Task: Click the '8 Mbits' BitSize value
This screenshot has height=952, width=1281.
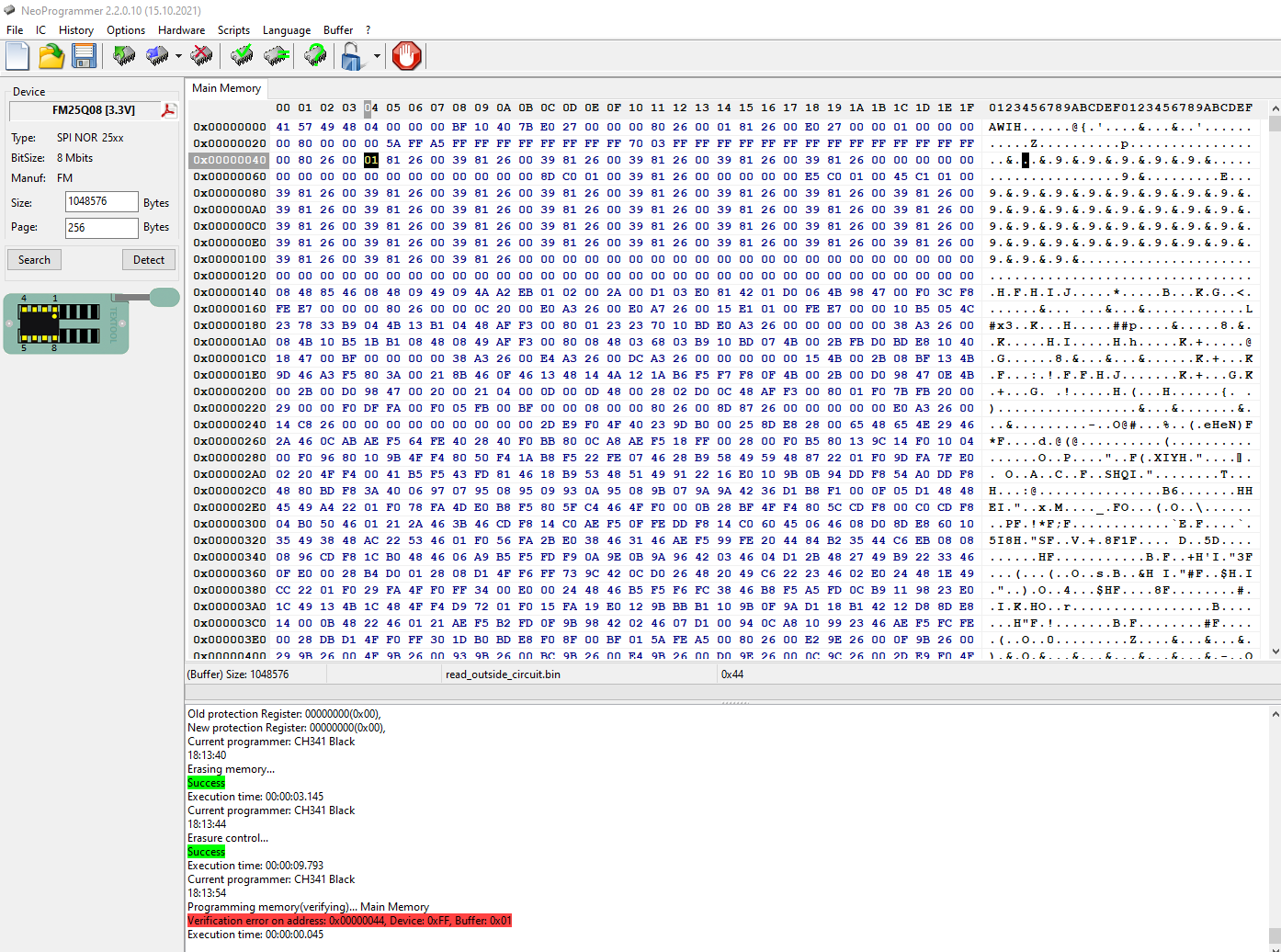Action: tap(74, 158)
